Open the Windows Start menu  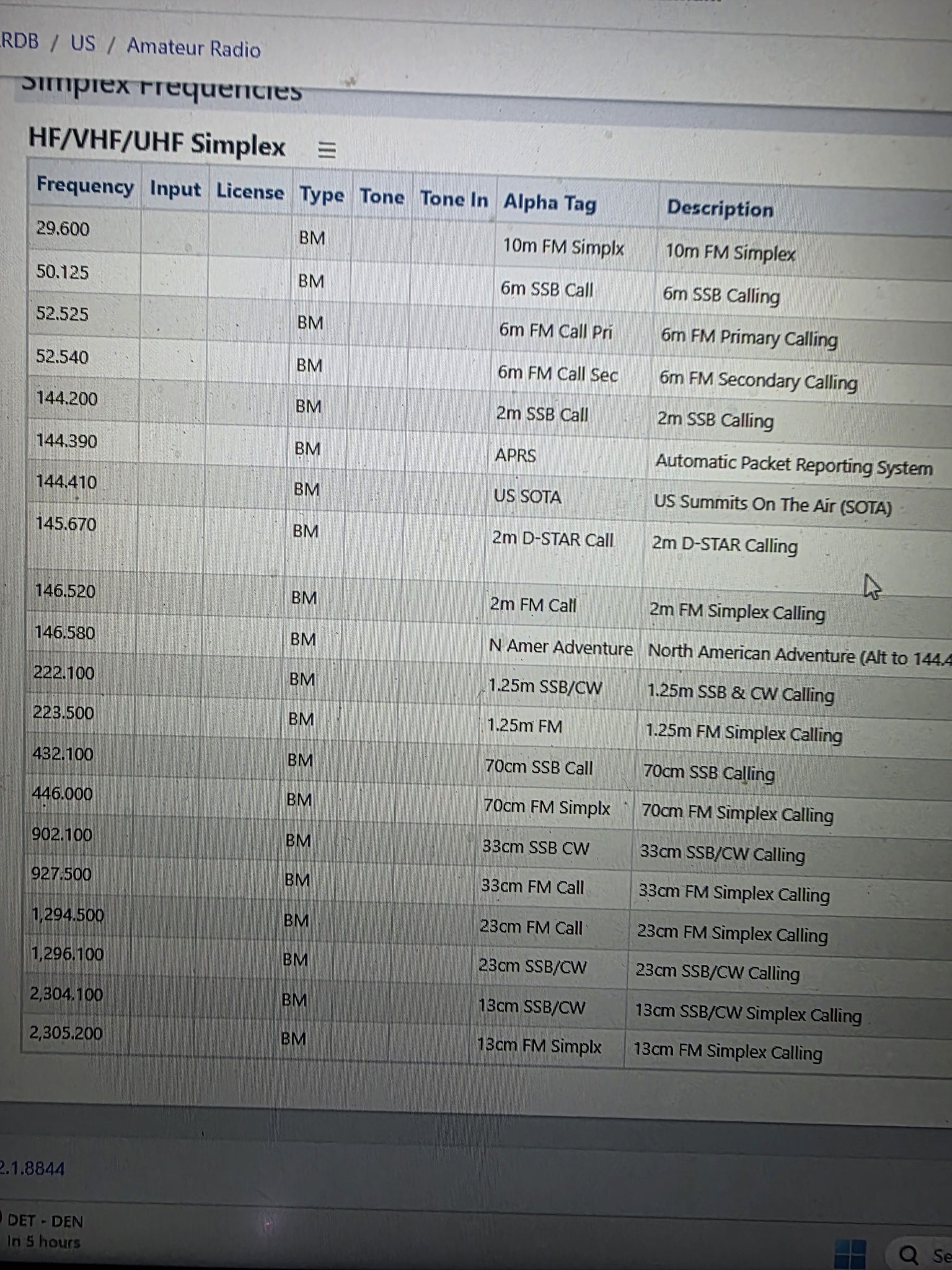pyautogui.click(x=849, y=1253)
